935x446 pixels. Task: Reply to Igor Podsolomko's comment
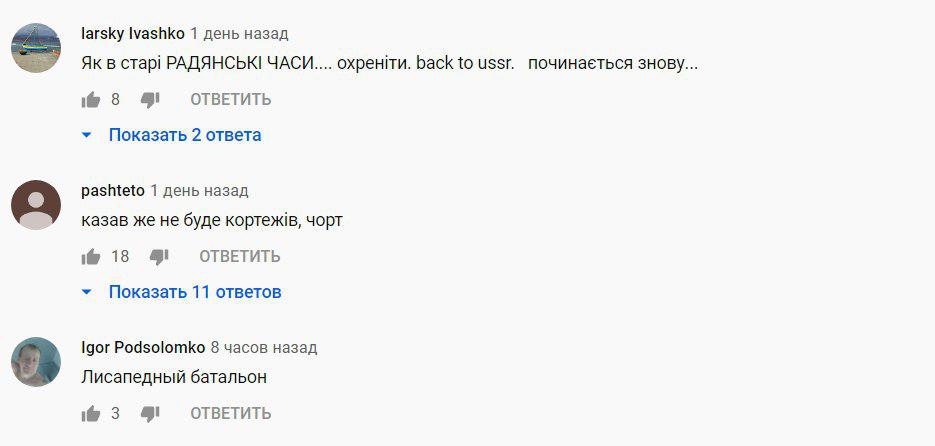coord(230,413)
